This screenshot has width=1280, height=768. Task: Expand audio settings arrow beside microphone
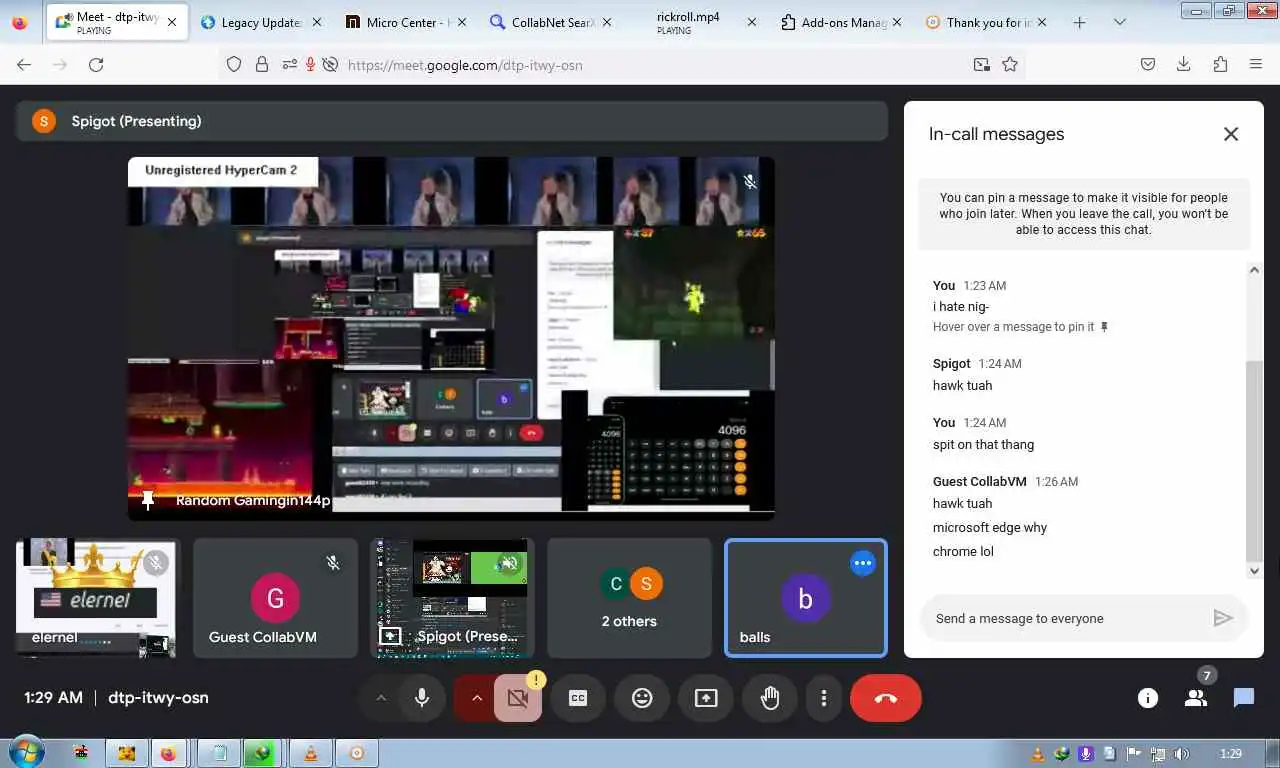click(380, 698)
